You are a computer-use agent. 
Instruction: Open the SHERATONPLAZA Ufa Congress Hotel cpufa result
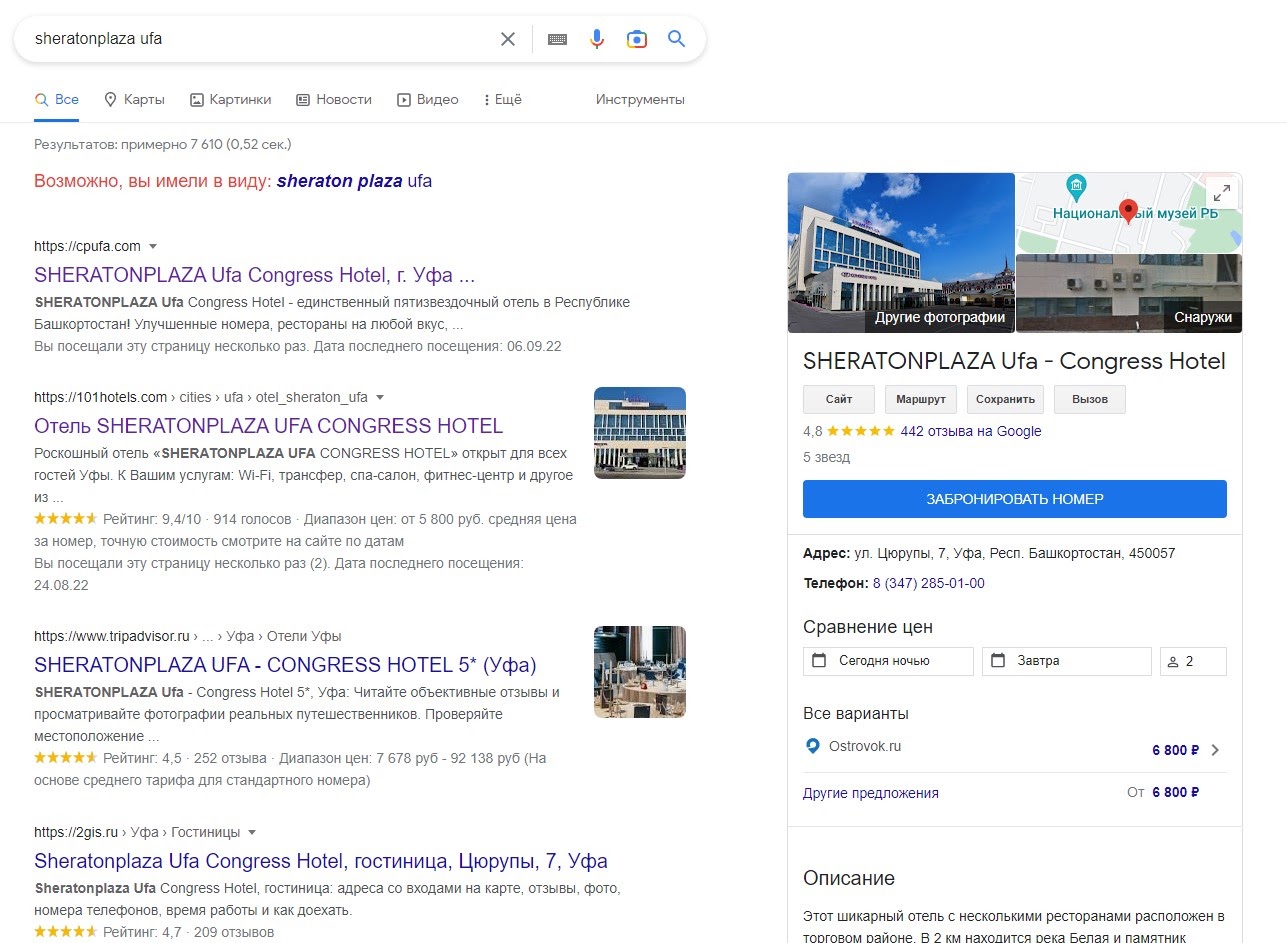(x=254, y=275)
